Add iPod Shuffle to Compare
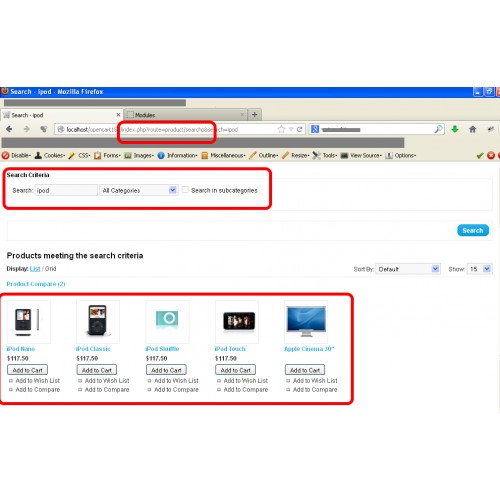The image size is (500, 500). (x=176, y=390)
